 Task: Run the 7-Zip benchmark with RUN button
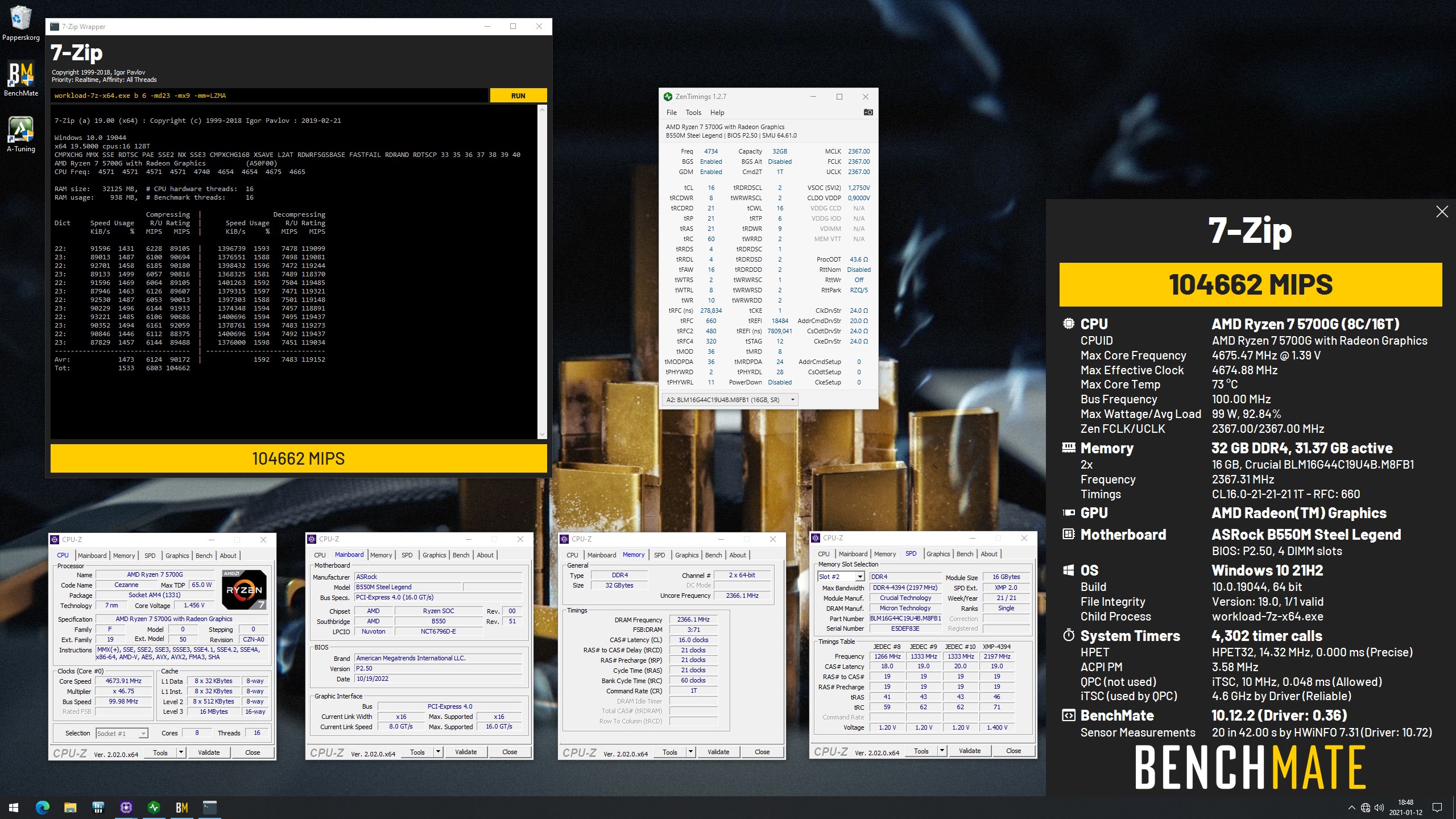[518, 96]
